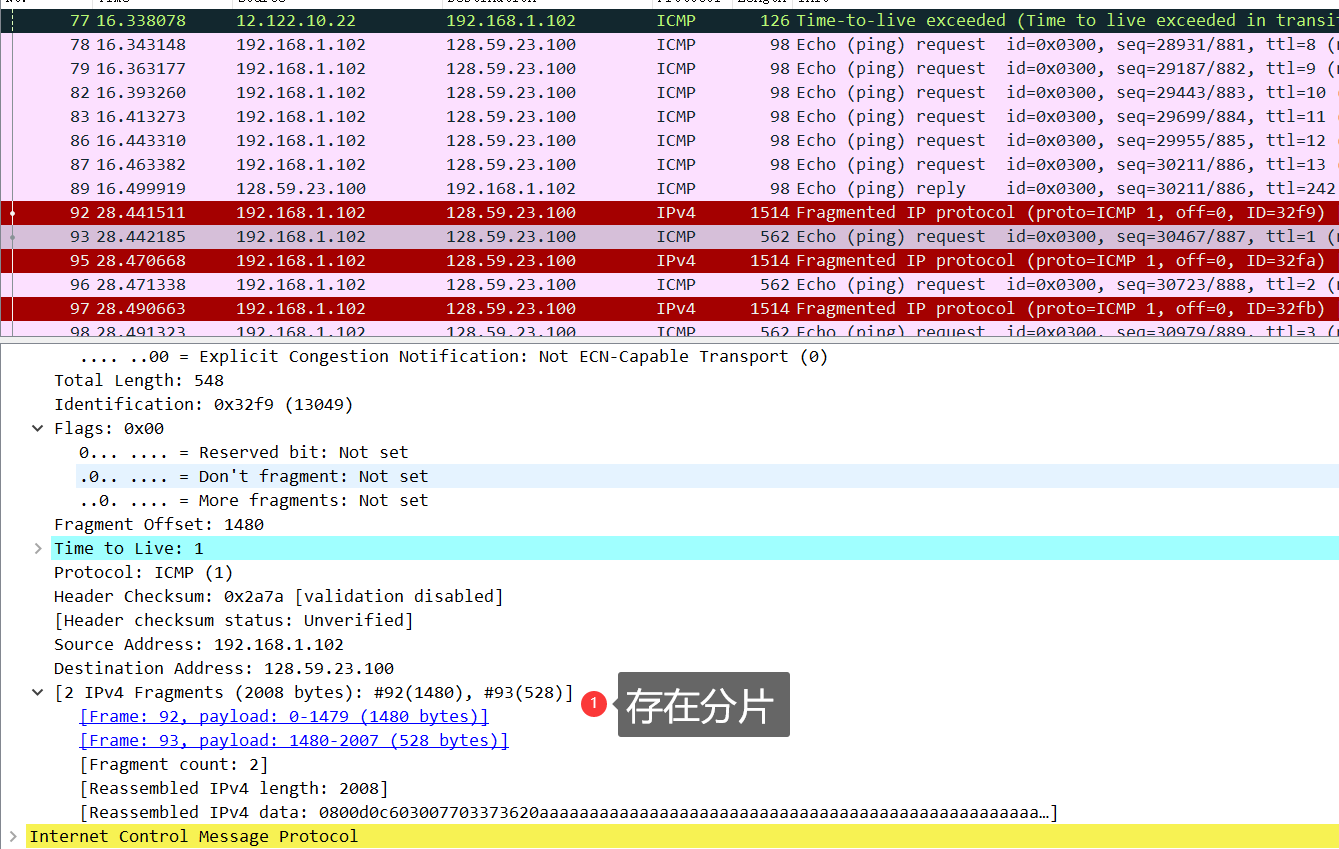The image size is (1339, 849).
Task: Select the Protocol: ICMP (1) field
Action: (x=144, y=572)
